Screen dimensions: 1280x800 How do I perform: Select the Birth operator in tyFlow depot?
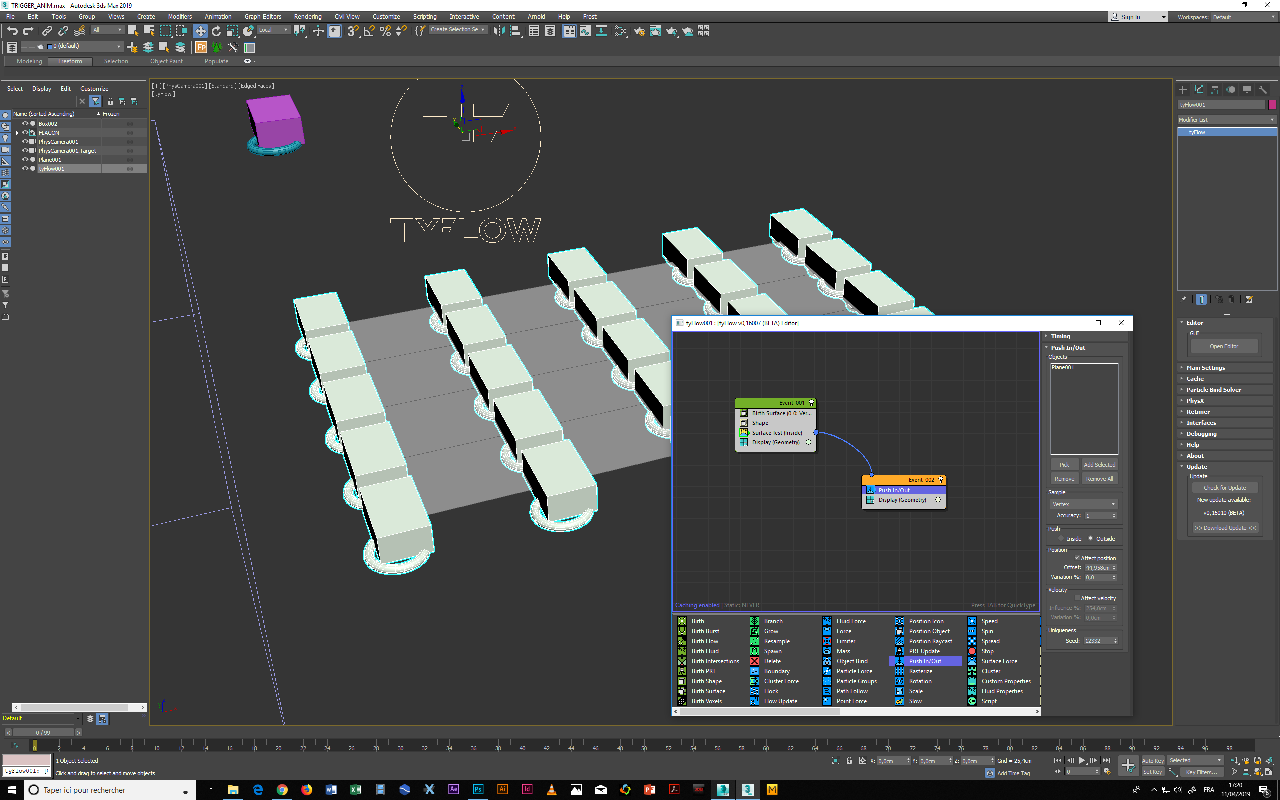tap(691, 621)
